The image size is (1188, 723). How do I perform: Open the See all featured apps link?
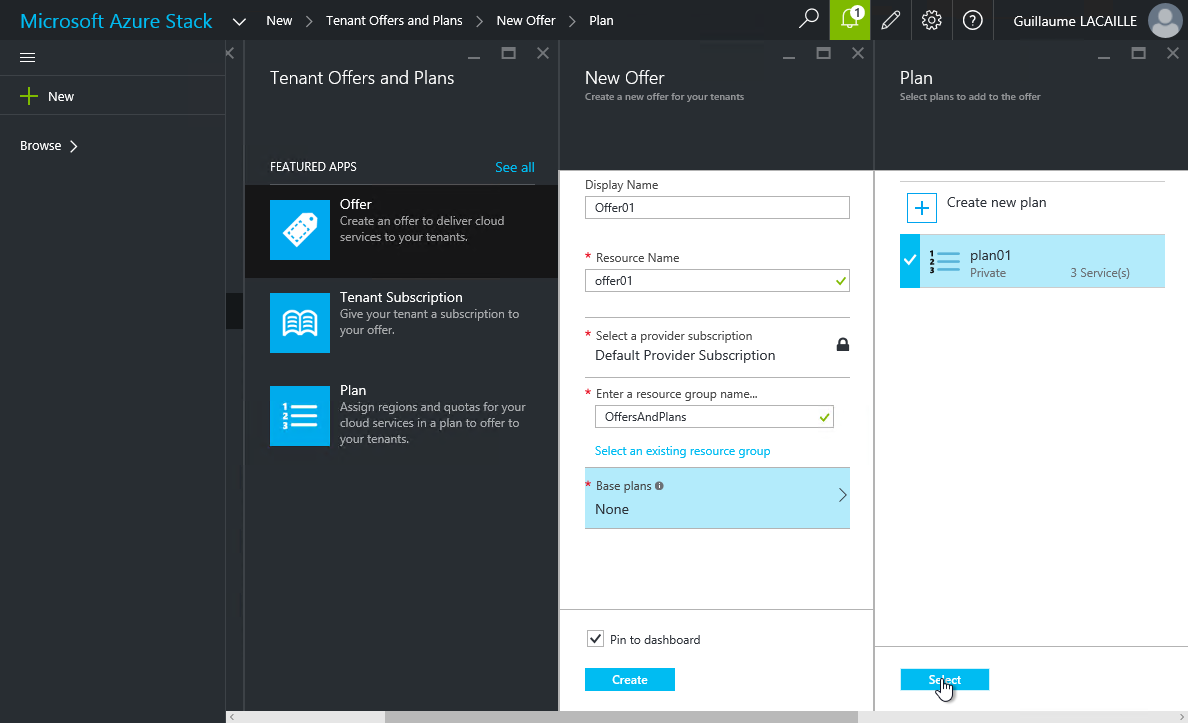click(514, 167)
